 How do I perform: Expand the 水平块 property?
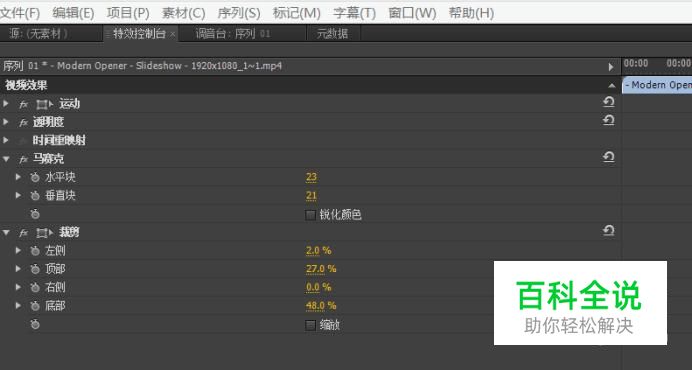[18, 177]
